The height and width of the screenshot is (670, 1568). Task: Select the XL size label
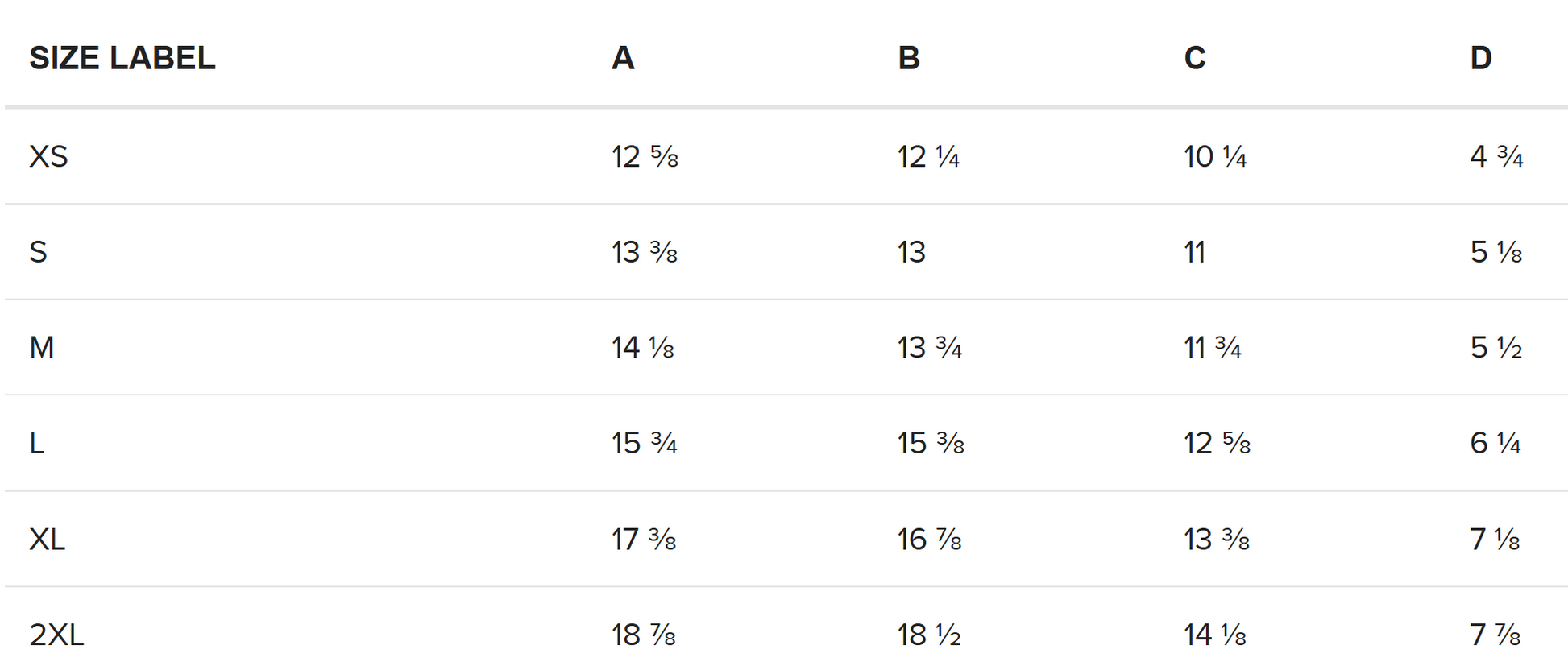[48, 539]
